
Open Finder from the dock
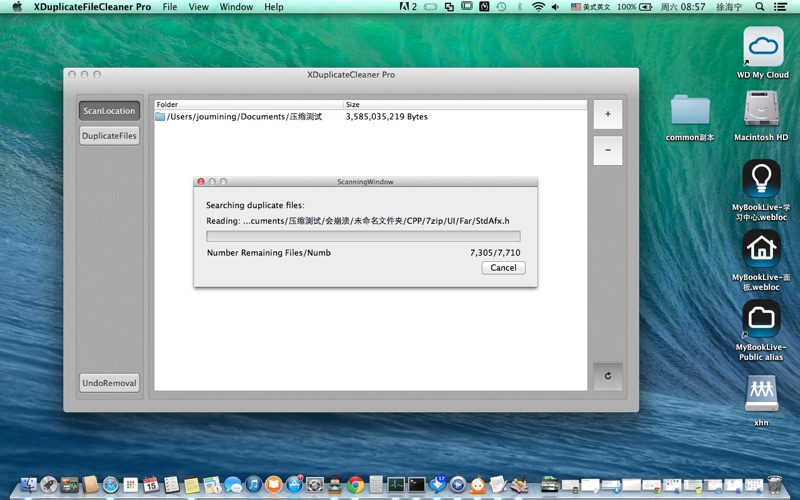point(27,485)
